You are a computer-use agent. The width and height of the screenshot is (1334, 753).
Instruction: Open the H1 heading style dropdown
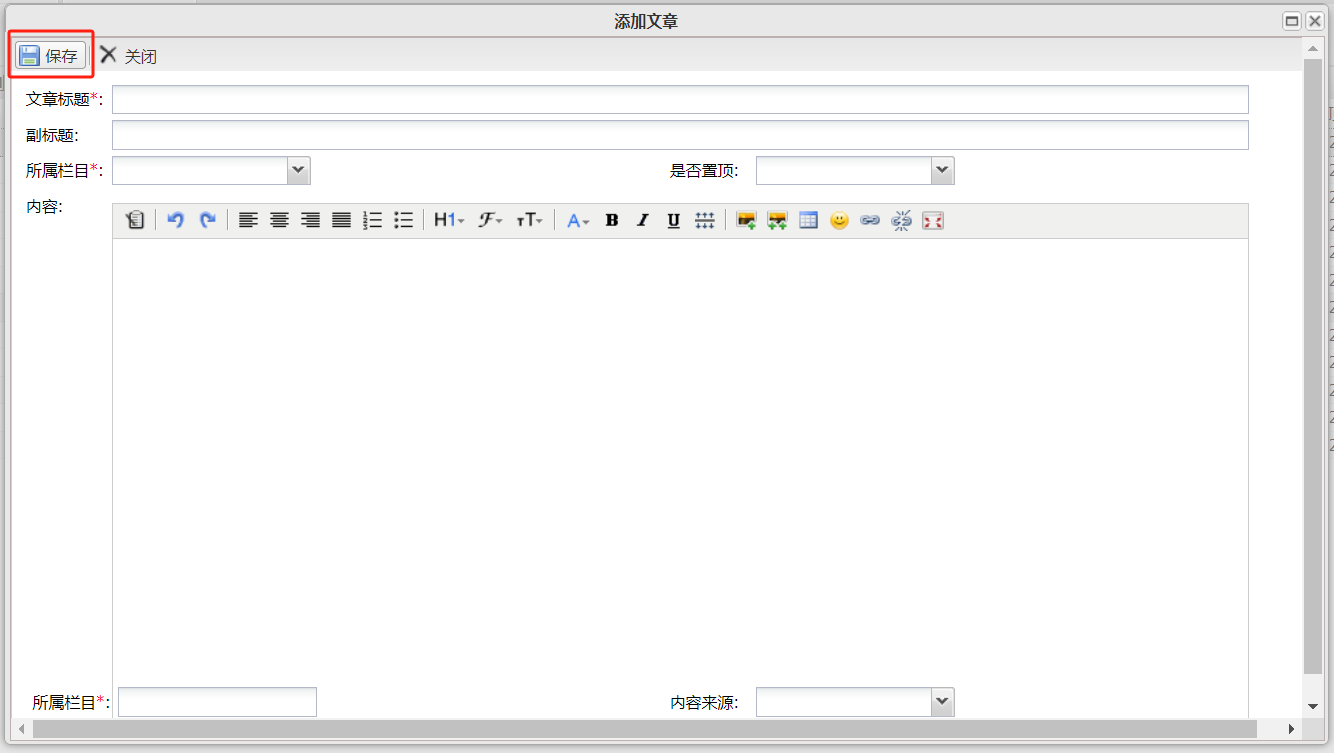click(449, 221)
